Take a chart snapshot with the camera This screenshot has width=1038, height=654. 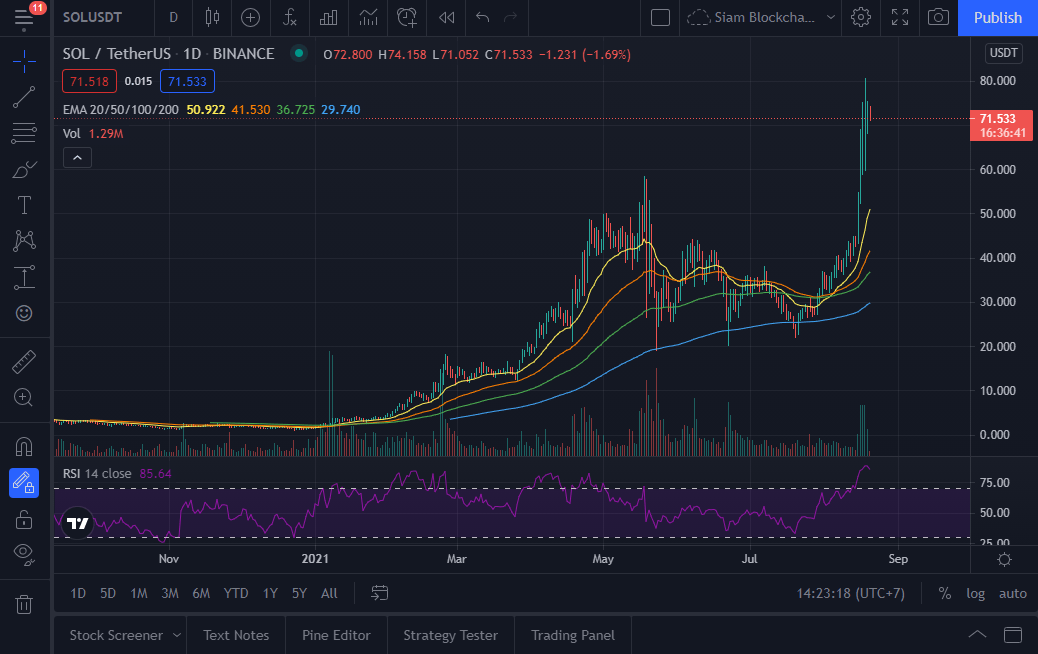pyautogui.click(x=938, y=18)
